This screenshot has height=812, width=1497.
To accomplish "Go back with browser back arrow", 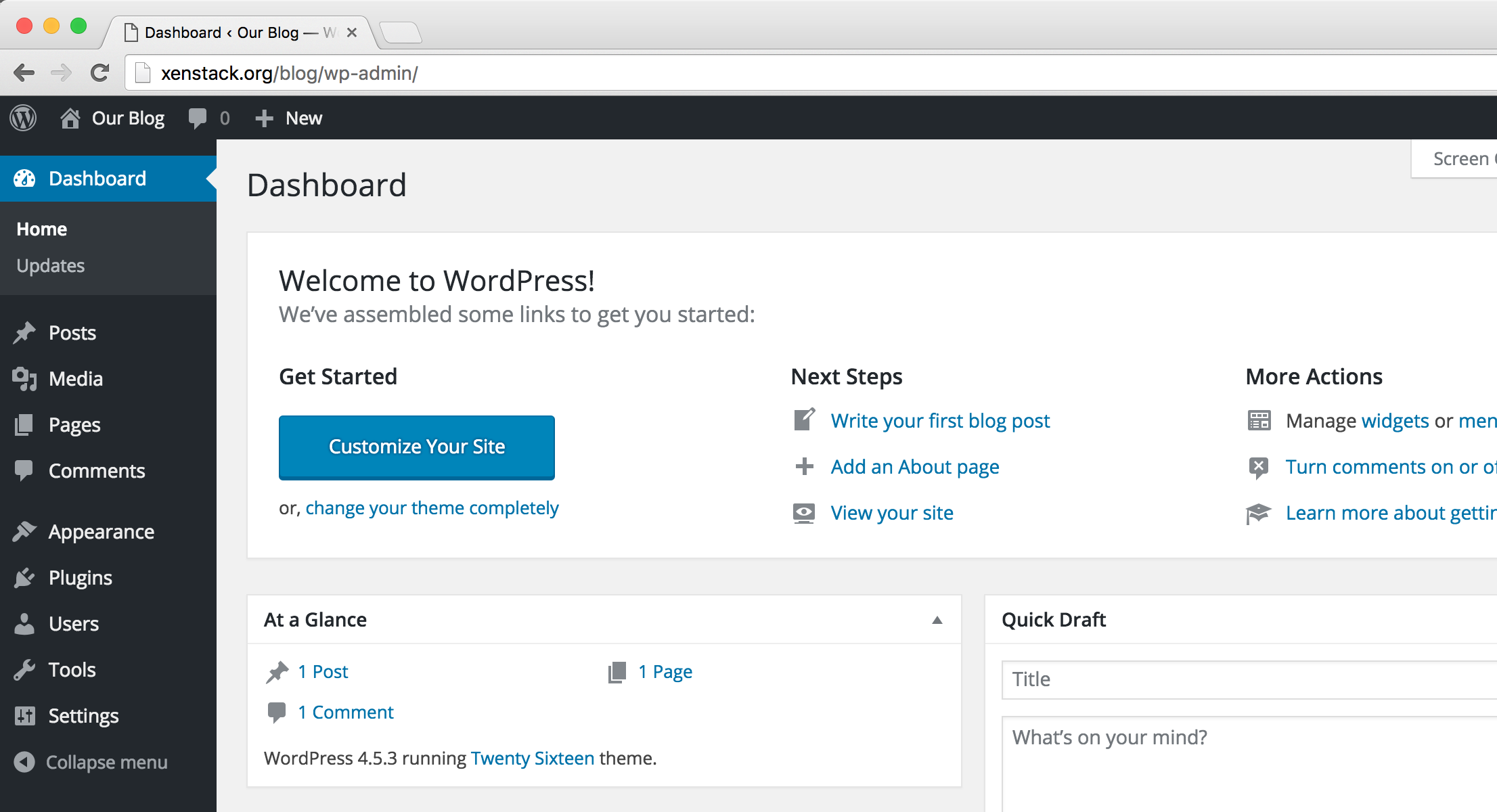I will 24,73.
